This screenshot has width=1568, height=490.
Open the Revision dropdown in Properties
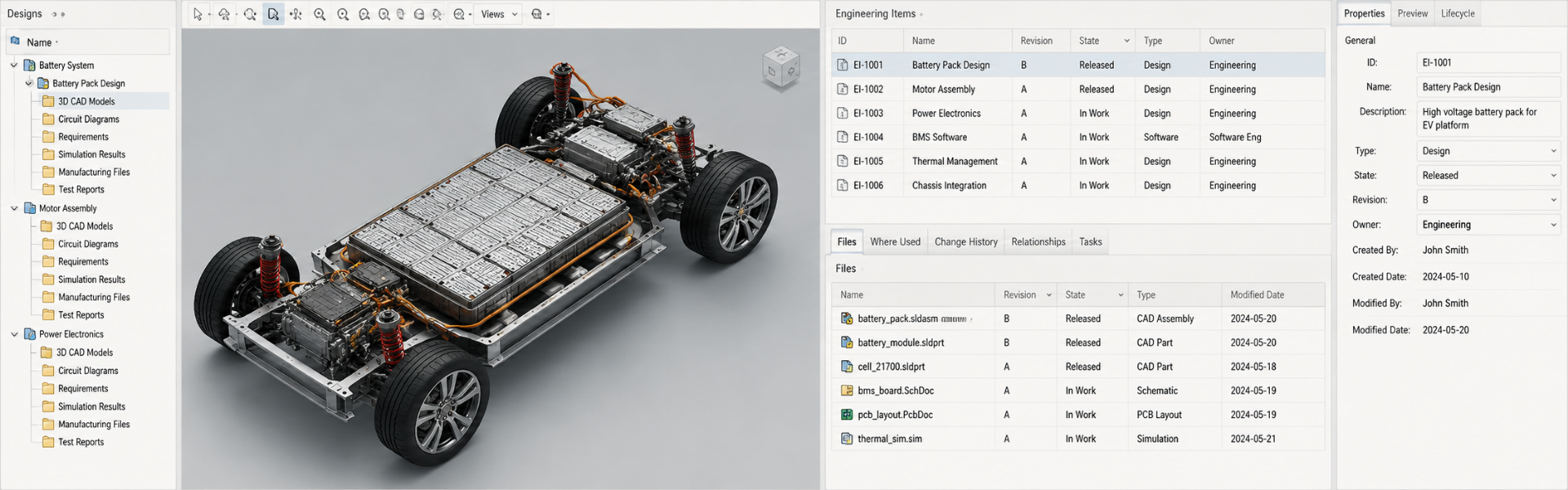click(x=1488, y=200)
